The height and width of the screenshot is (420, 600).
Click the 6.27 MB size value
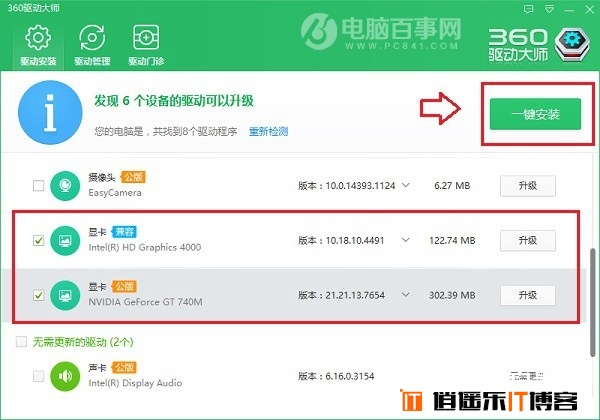pos(452,186)
